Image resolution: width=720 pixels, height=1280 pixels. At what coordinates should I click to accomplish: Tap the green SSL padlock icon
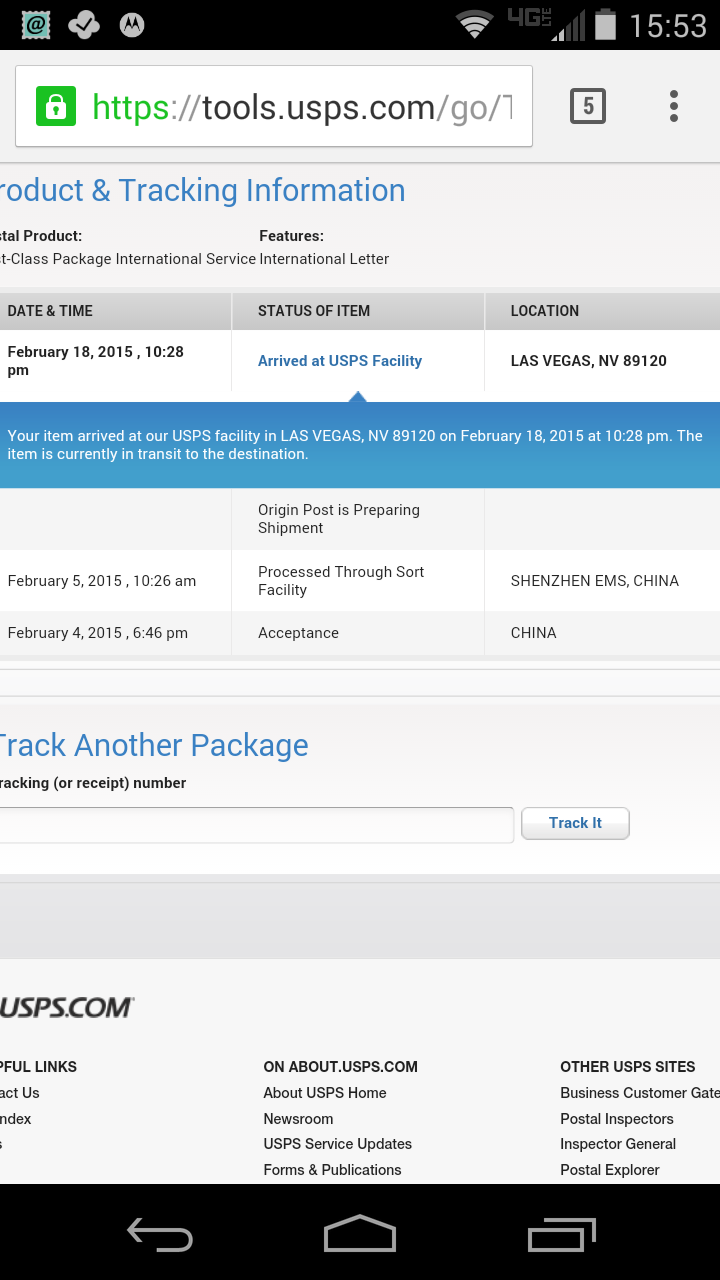pos(56,106)
